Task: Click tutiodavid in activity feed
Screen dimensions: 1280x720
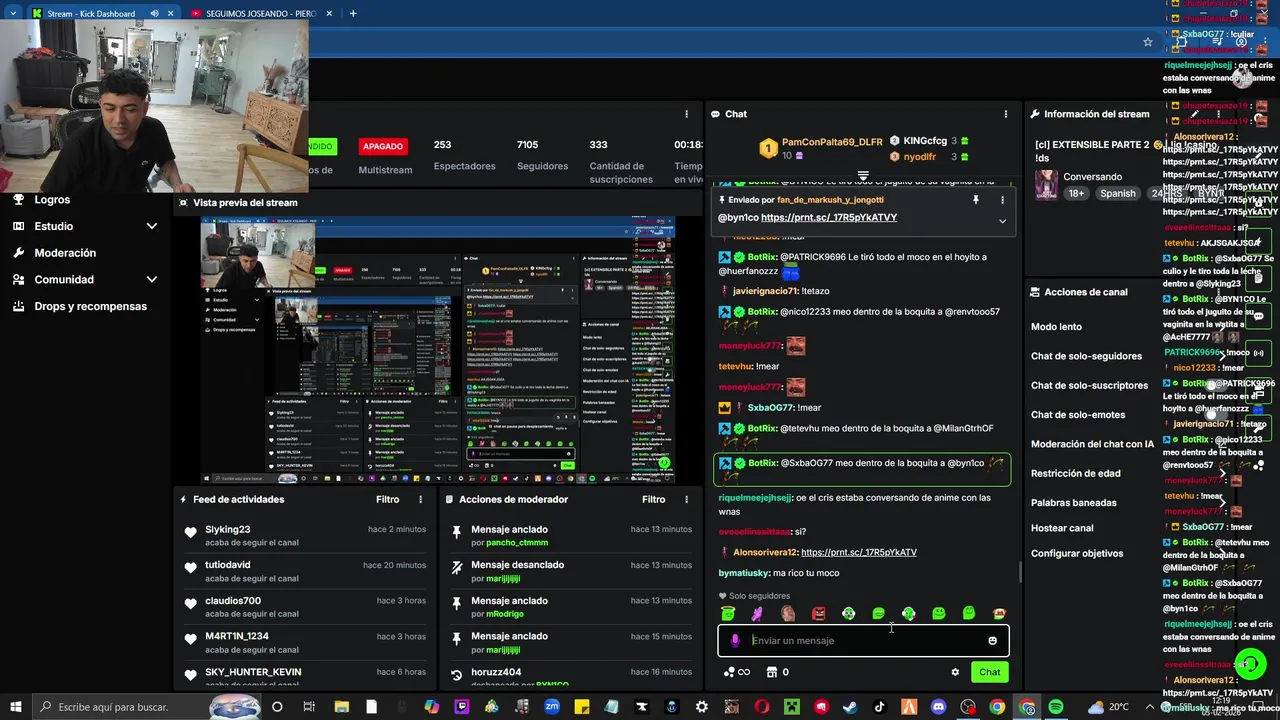Action: [x=228, y=565]
